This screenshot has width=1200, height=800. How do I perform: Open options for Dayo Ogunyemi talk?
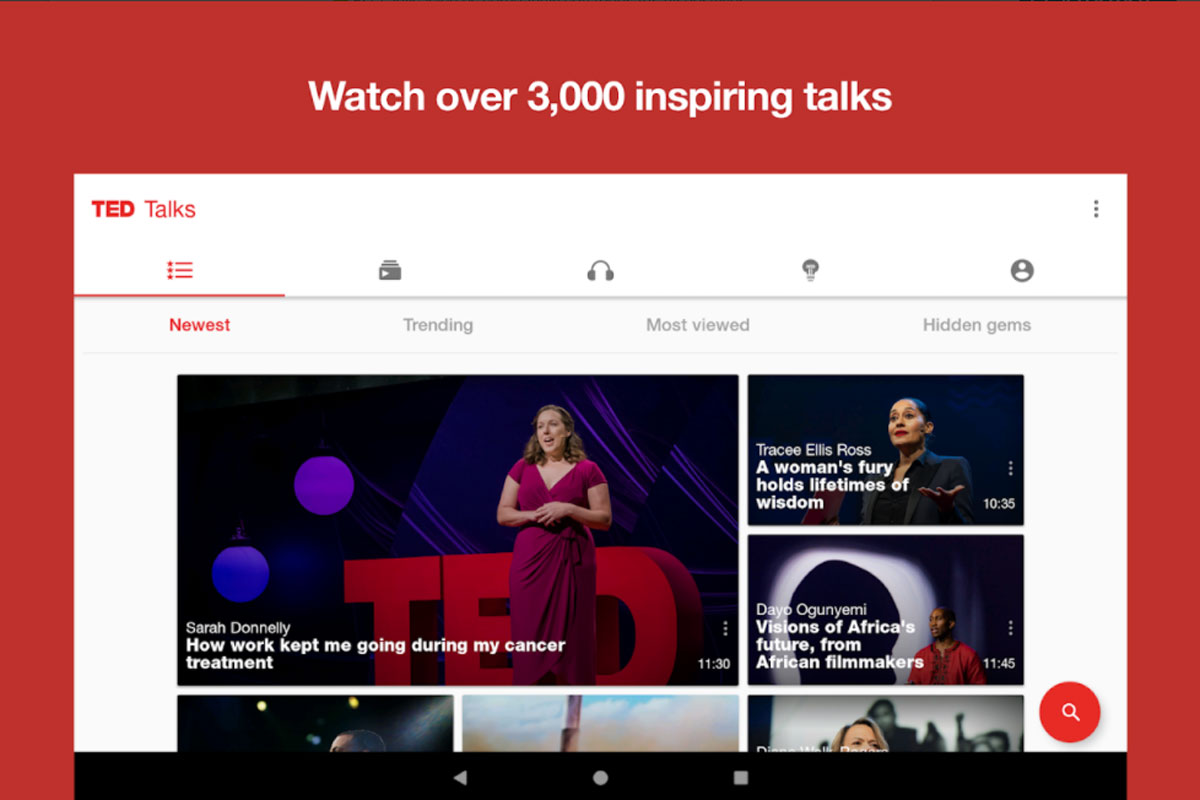(x=1010, y=628)
